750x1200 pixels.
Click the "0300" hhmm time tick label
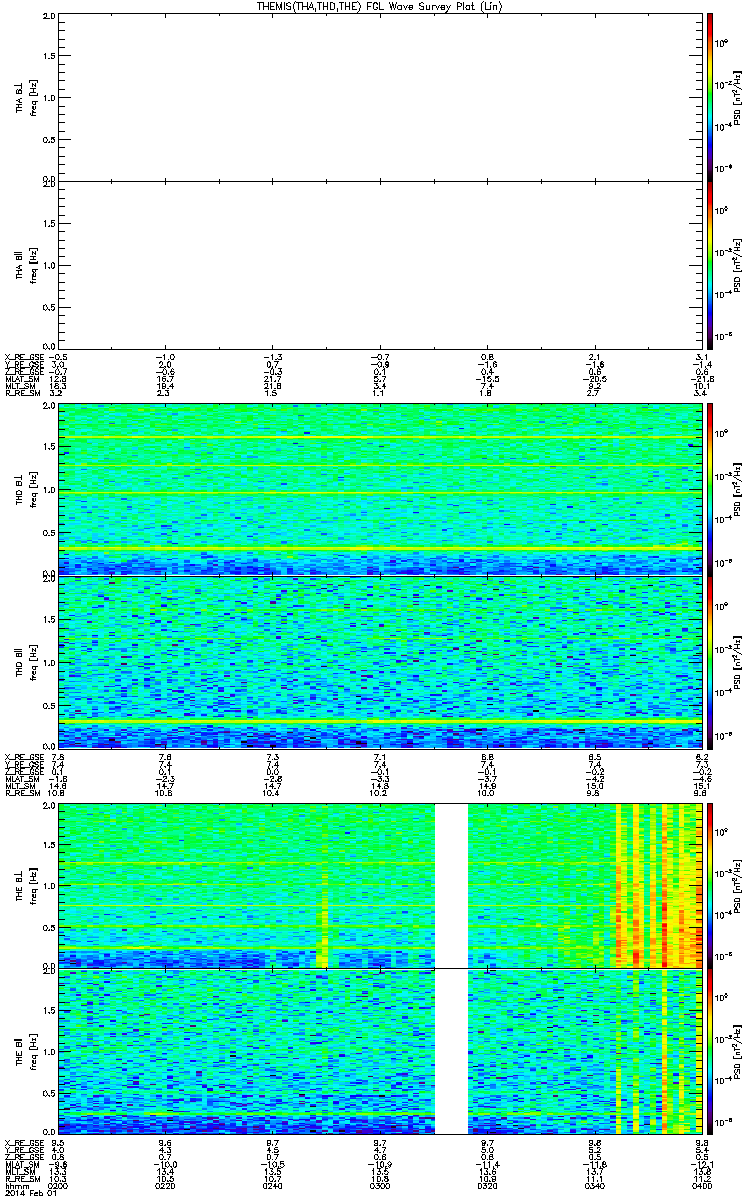point(380,1186)
